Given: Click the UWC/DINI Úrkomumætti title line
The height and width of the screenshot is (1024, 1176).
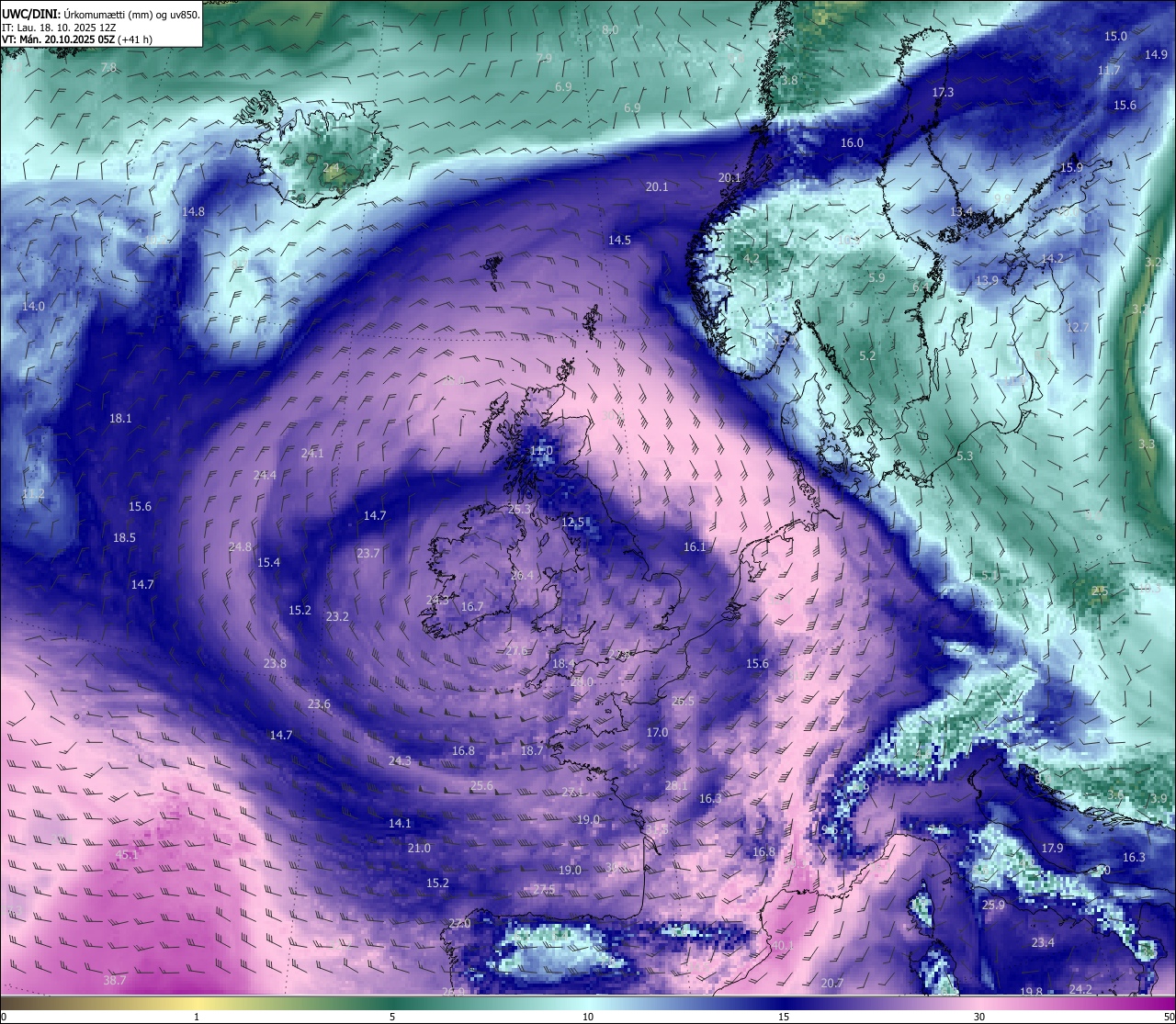Looking at the screenshot, I should coord(101,14).
